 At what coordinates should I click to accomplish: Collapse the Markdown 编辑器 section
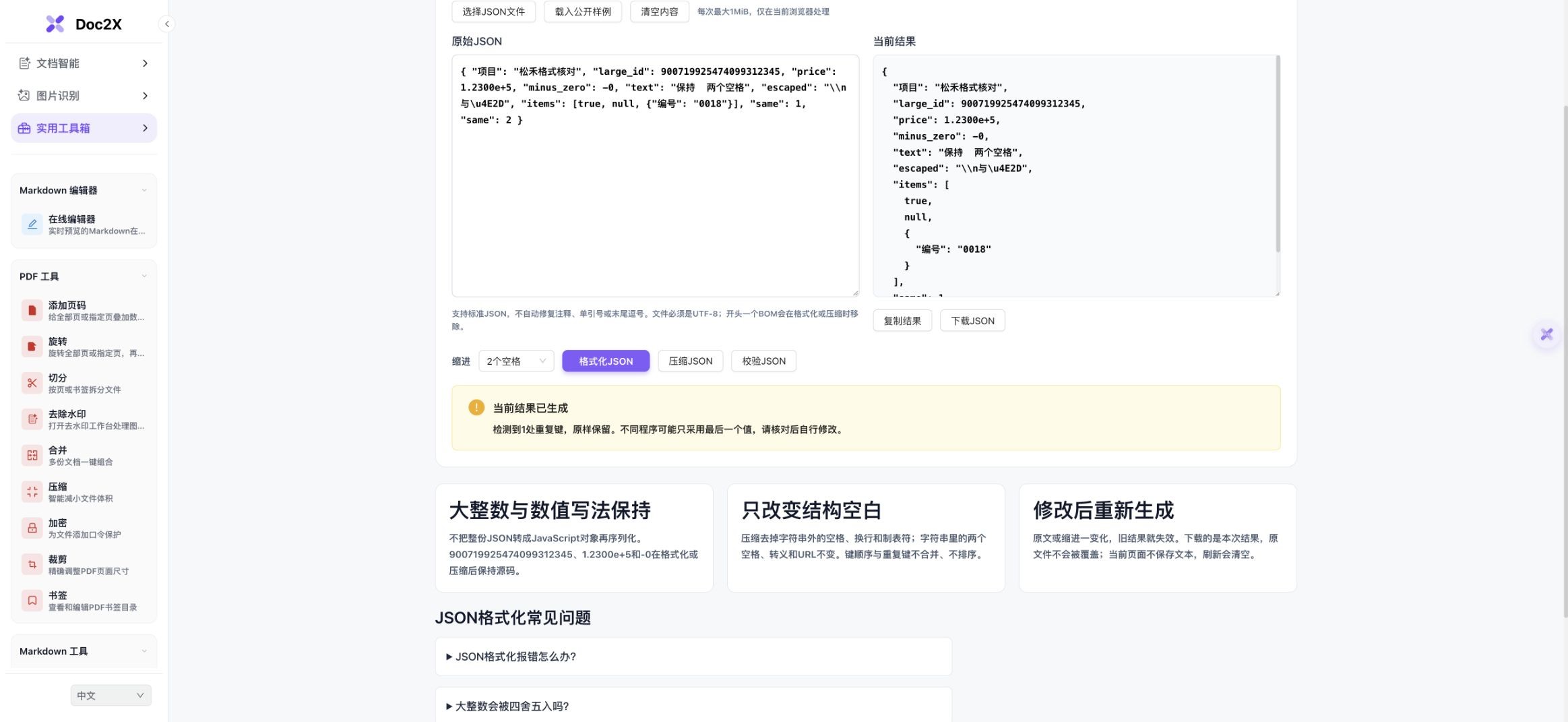(144, 191)
